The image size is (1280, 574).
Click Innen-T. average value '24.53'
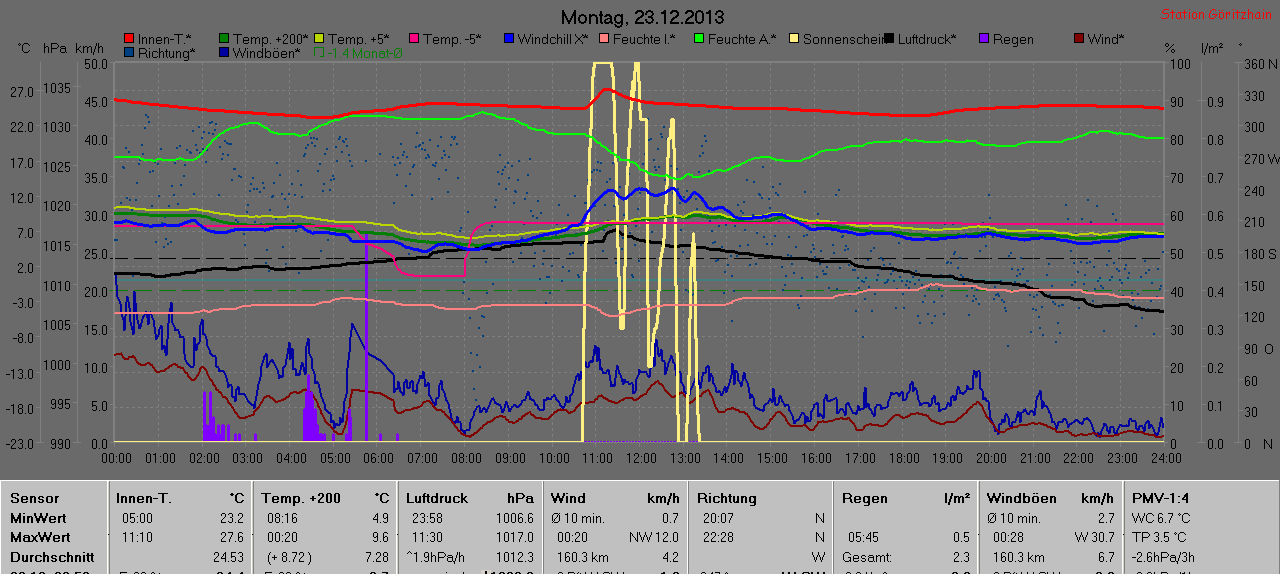tap(229, 557)
